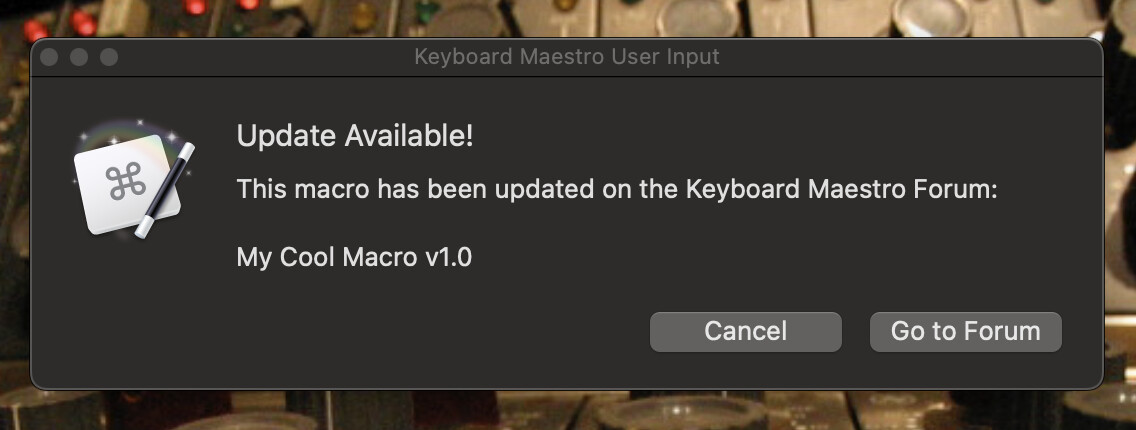
Task: Click the My Cool Macro v1.0 text
Action: (354, 257)
